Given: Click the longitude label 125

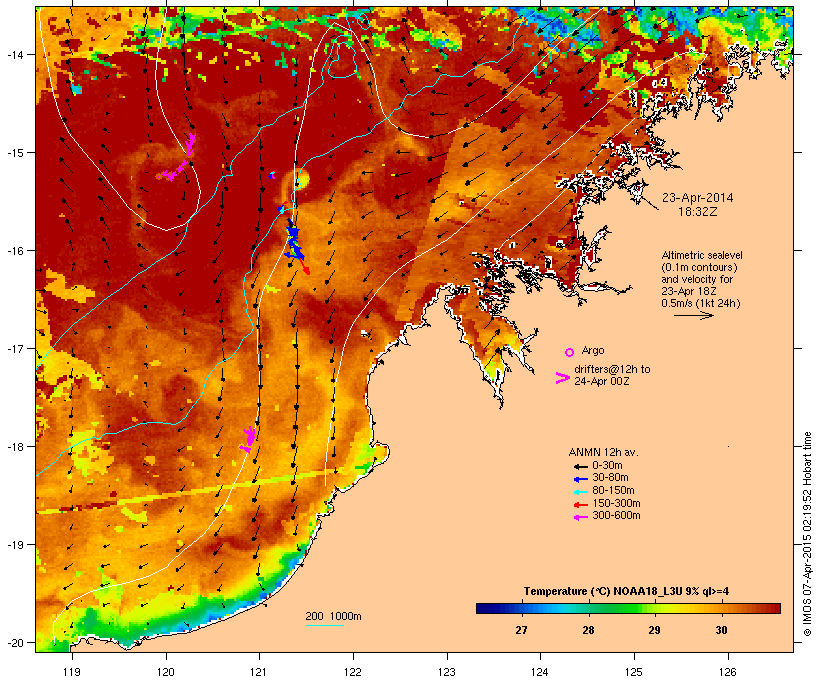Looking at the screenshot, I should 634,672.
